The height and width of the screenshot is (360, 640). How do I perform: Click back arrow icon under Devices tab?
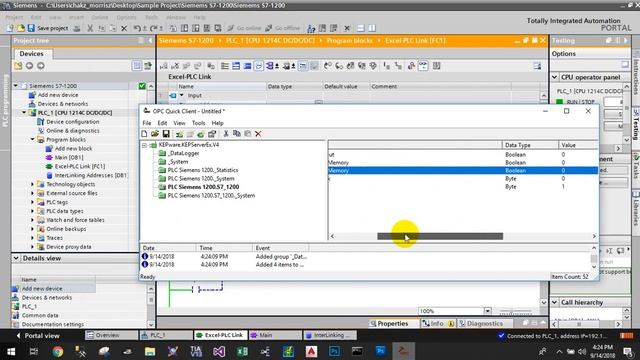coord(29,66)
